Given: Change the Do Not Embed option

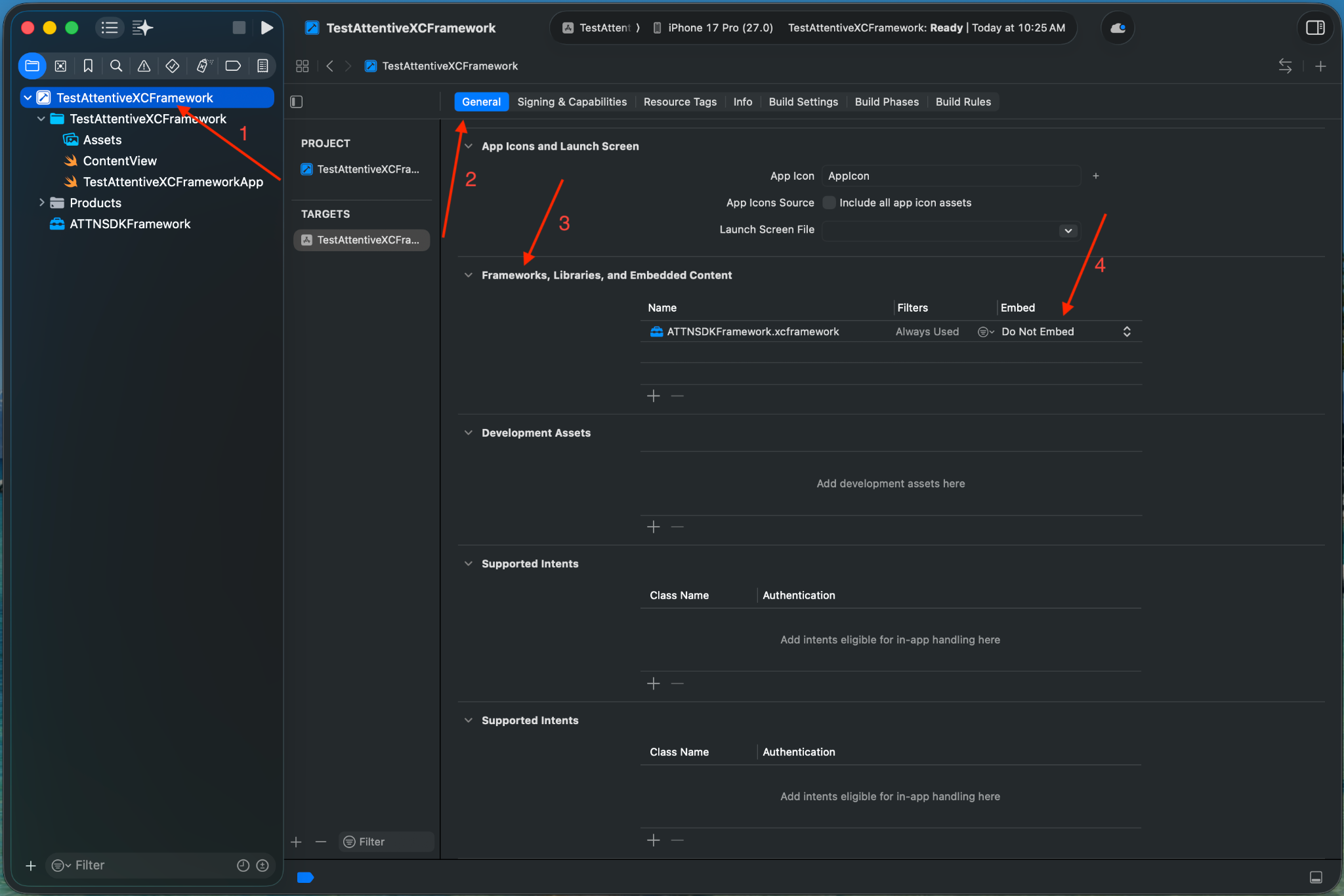Looking at the screenshot, I should coord(1066,332).
